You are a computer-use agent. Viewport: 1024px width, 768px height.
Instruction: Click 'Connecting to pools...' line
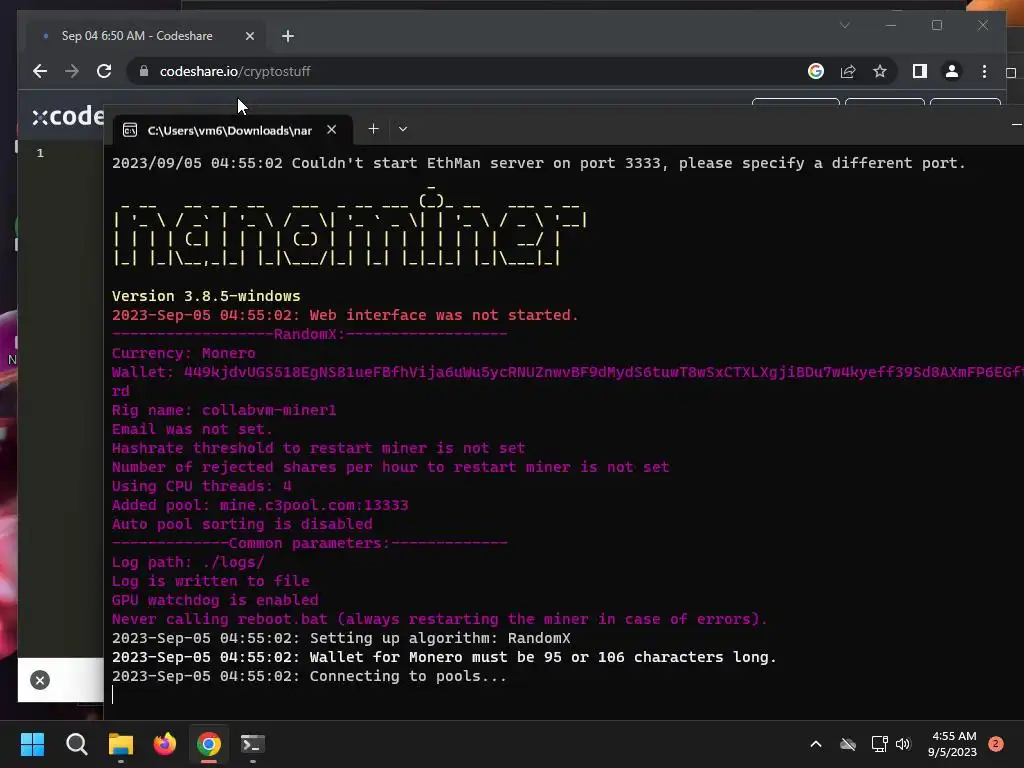click(x=309, y=676)
